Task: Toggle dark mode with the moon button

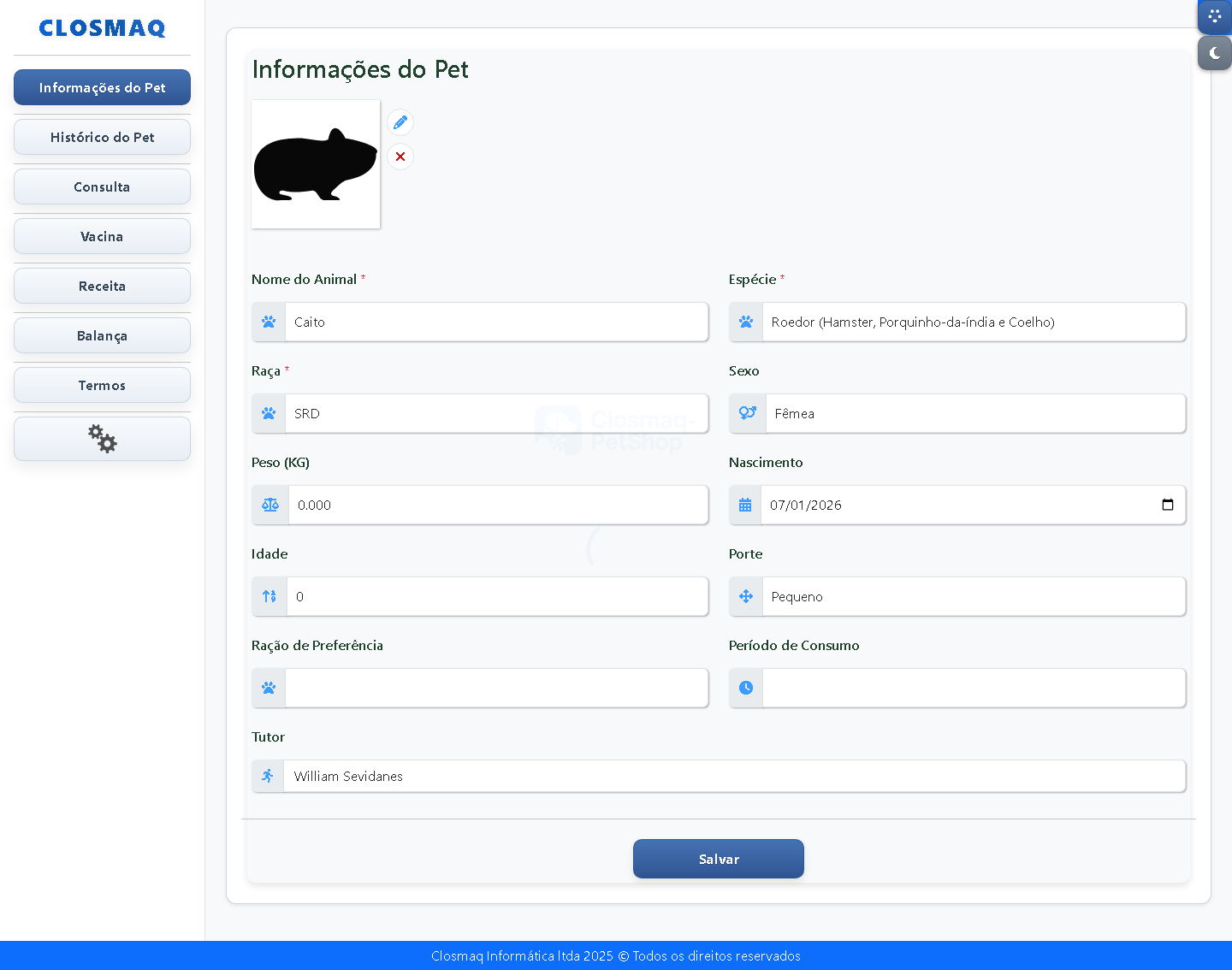Action: (1214, 53)
